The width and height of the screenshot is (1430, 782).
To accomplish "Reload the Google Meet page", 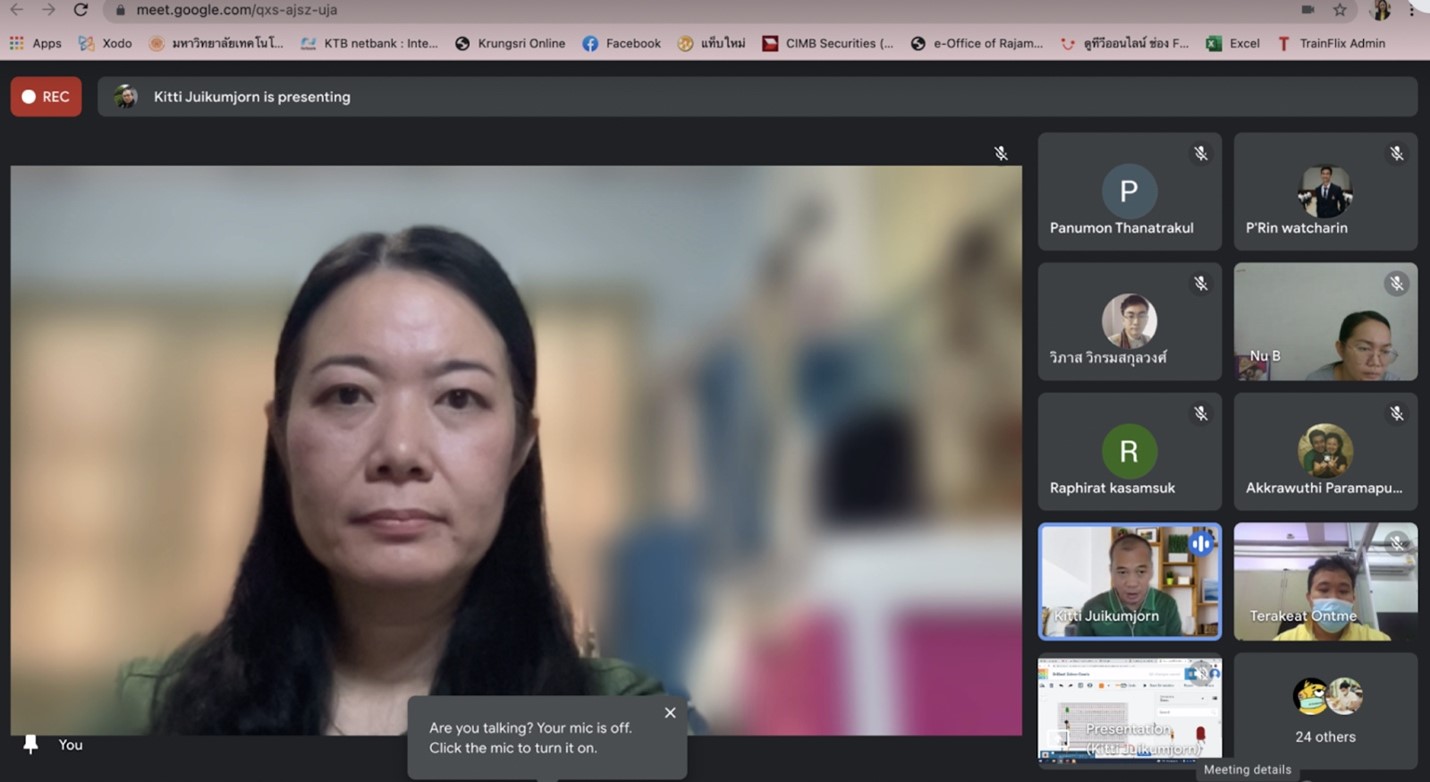I will (x=81, y=10).
